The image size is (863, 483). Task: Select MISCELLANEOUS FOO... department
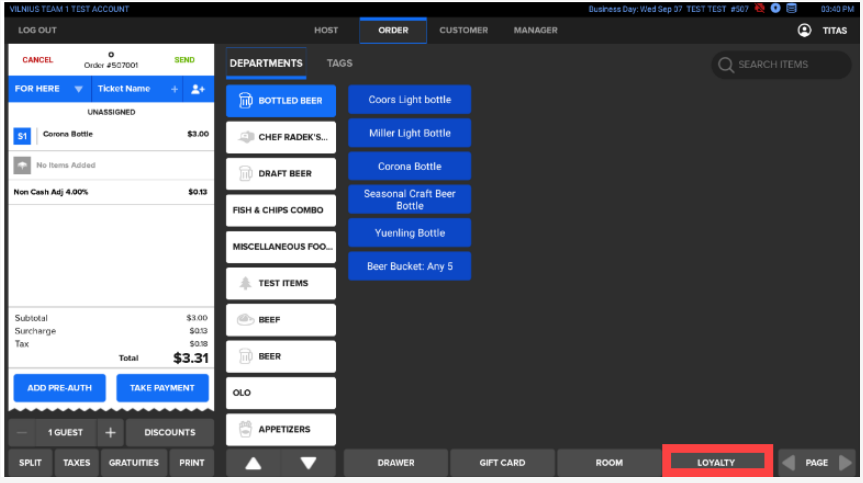pos(281,246)
